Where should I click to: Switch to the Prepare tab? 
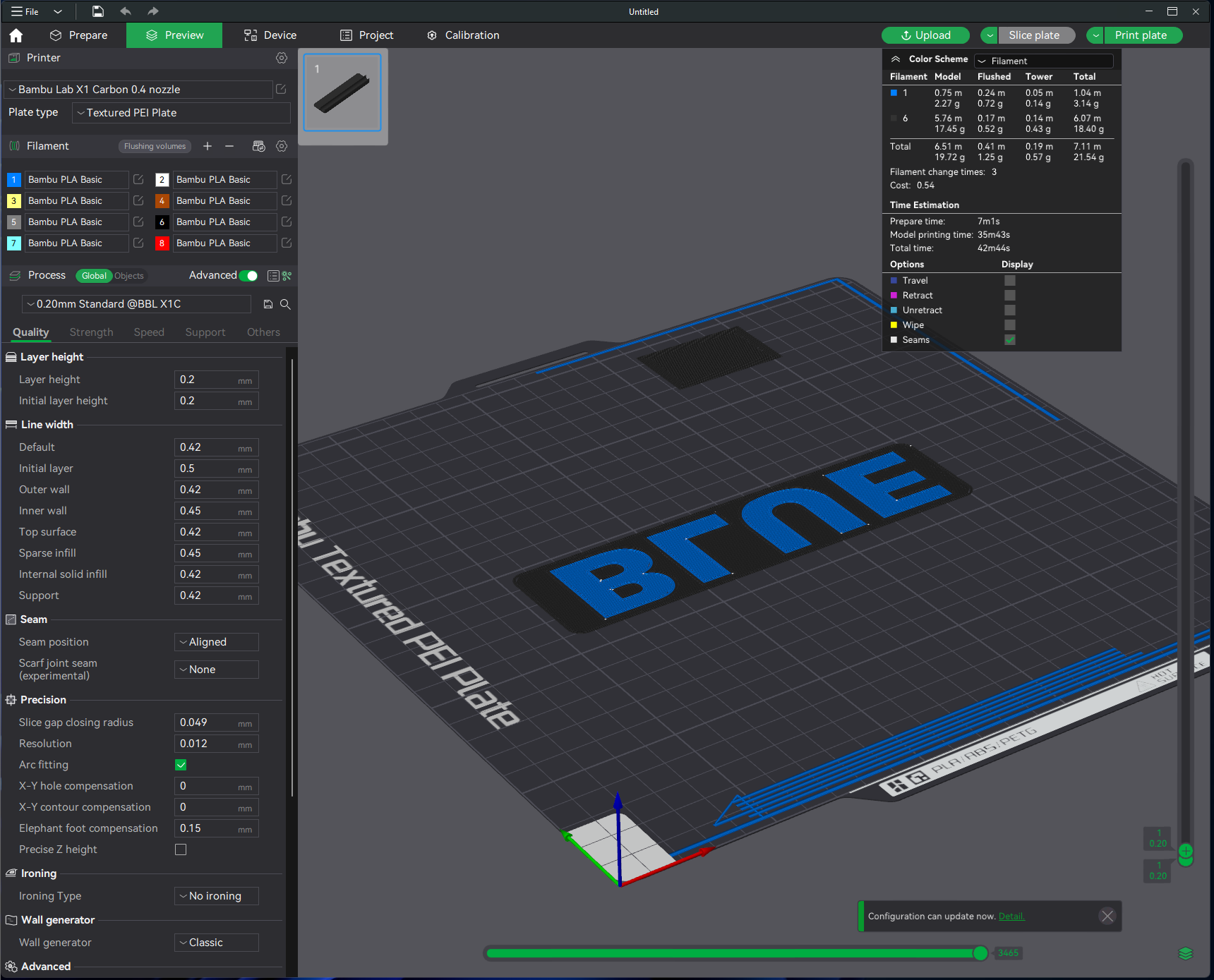[79, 35]
